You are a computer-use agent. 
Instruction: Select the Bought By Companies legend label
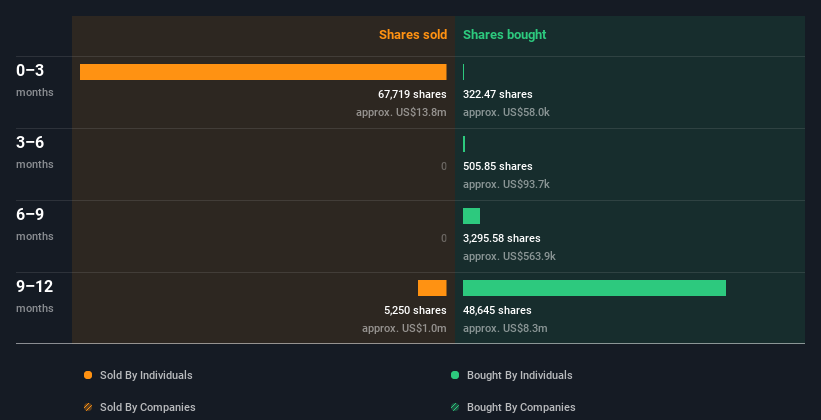point(521,407)
